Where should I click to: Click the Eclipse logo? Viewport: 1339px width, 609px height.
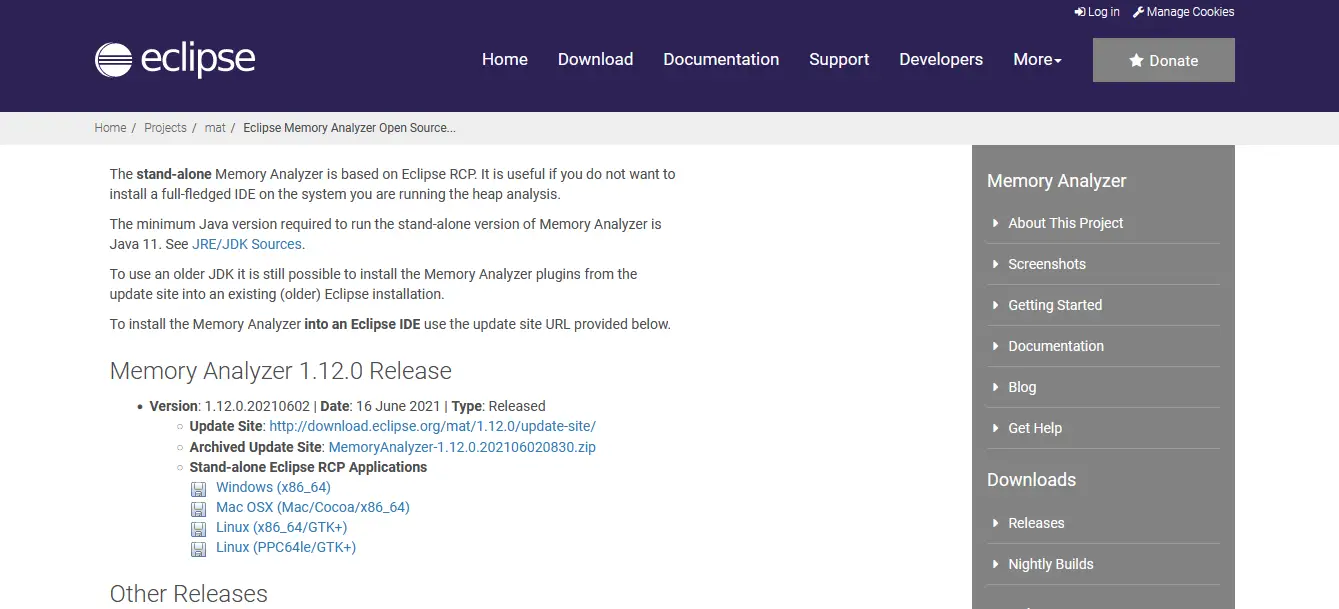175,60
